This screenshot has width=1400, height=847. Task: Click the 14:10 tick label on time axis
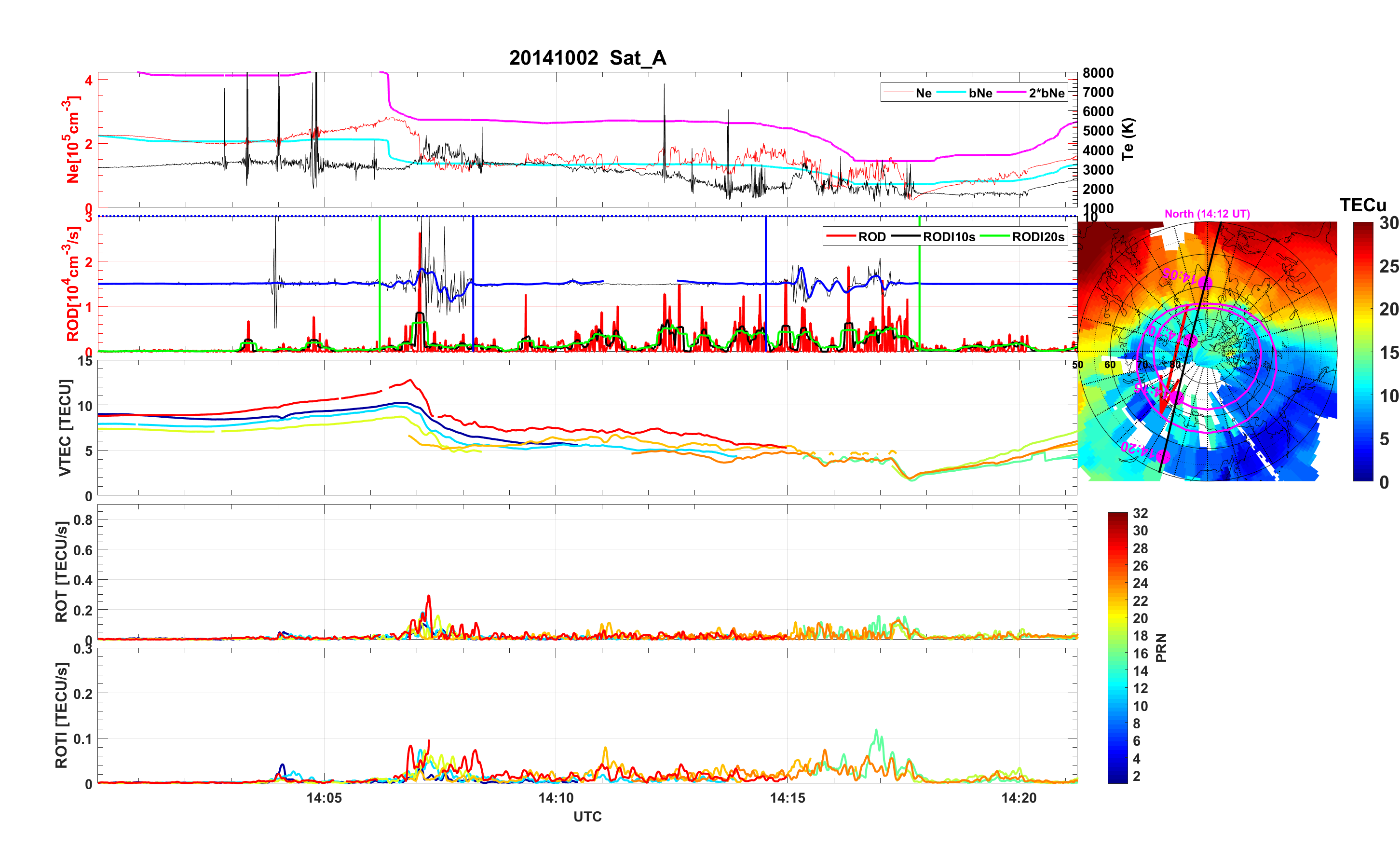556,798
